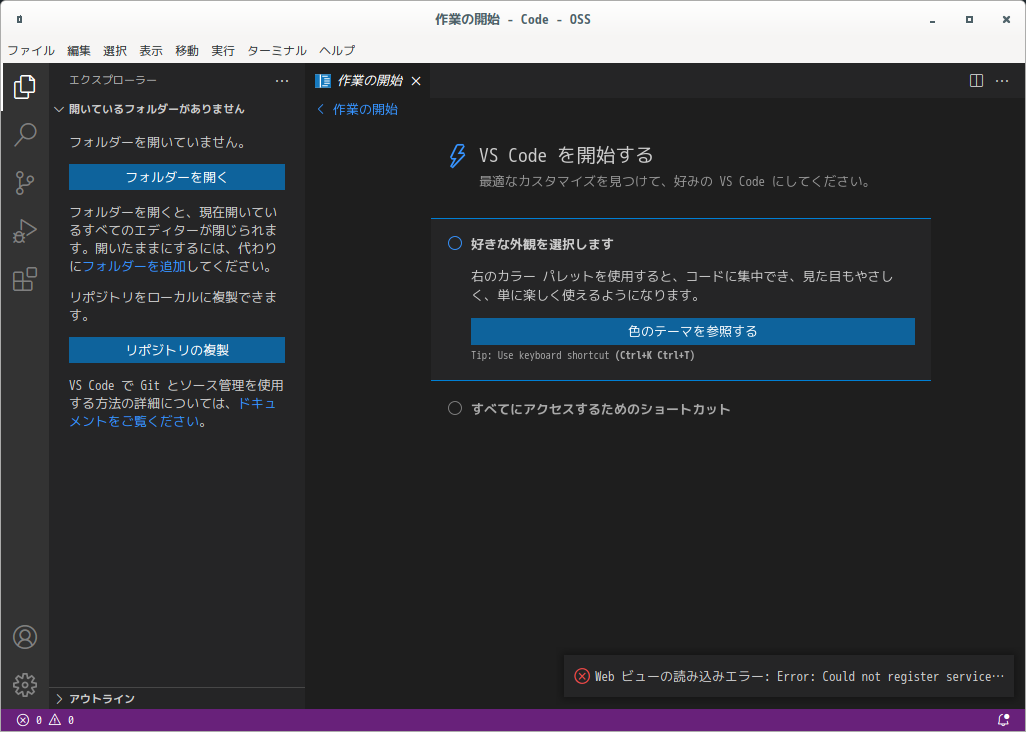Select the 好きな外観を選択します step radio

[x=455, y=243]
